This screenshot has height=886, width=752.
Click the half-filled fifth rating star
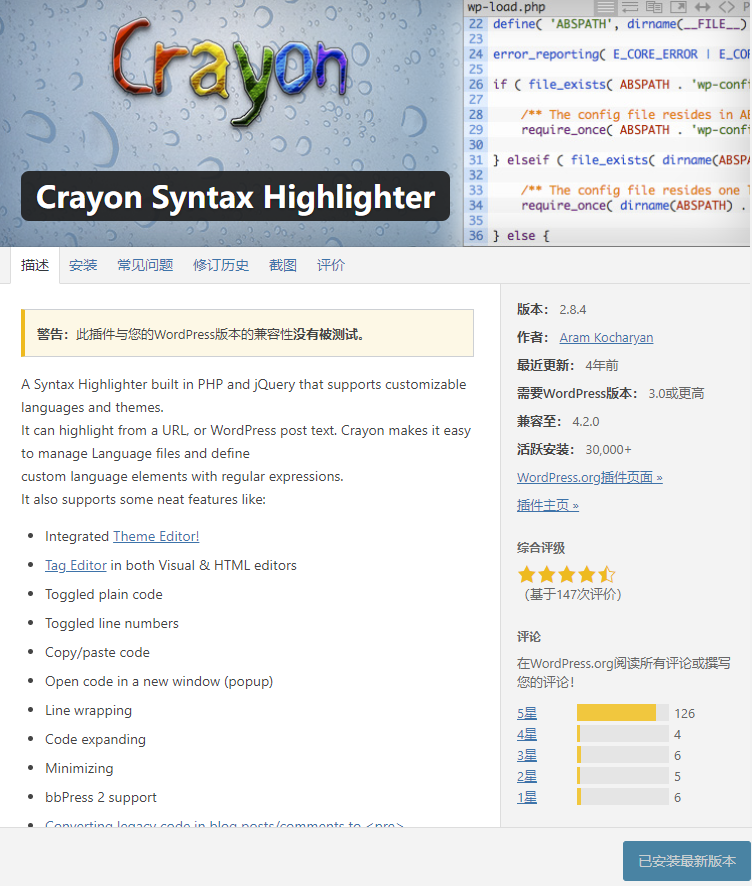click(607, 574)
